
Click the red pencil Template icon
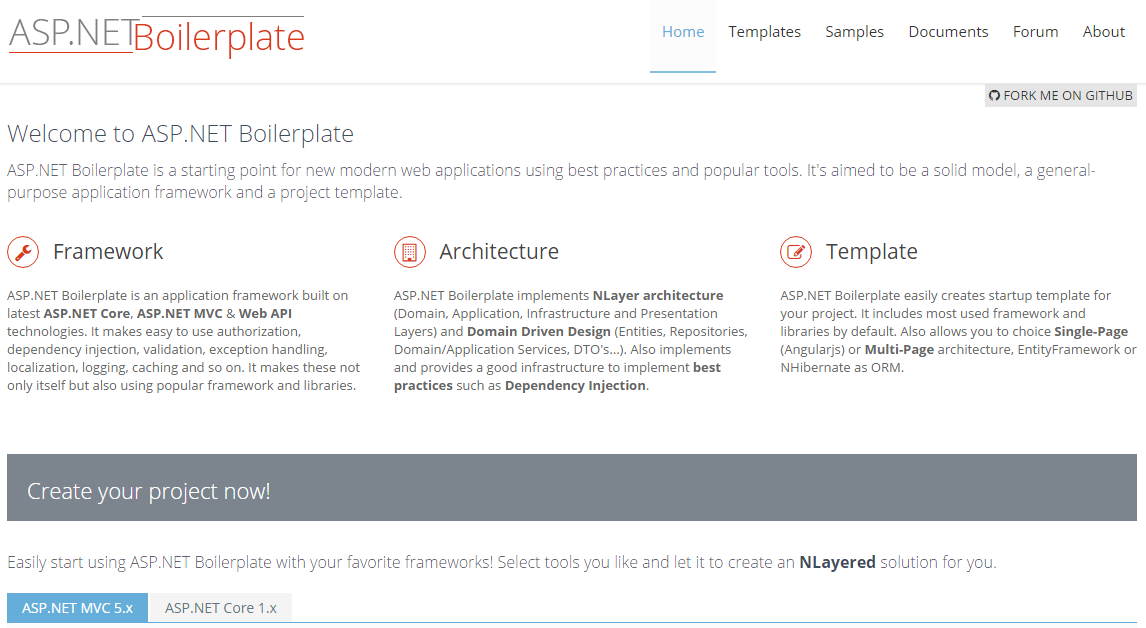coord(795,252)
